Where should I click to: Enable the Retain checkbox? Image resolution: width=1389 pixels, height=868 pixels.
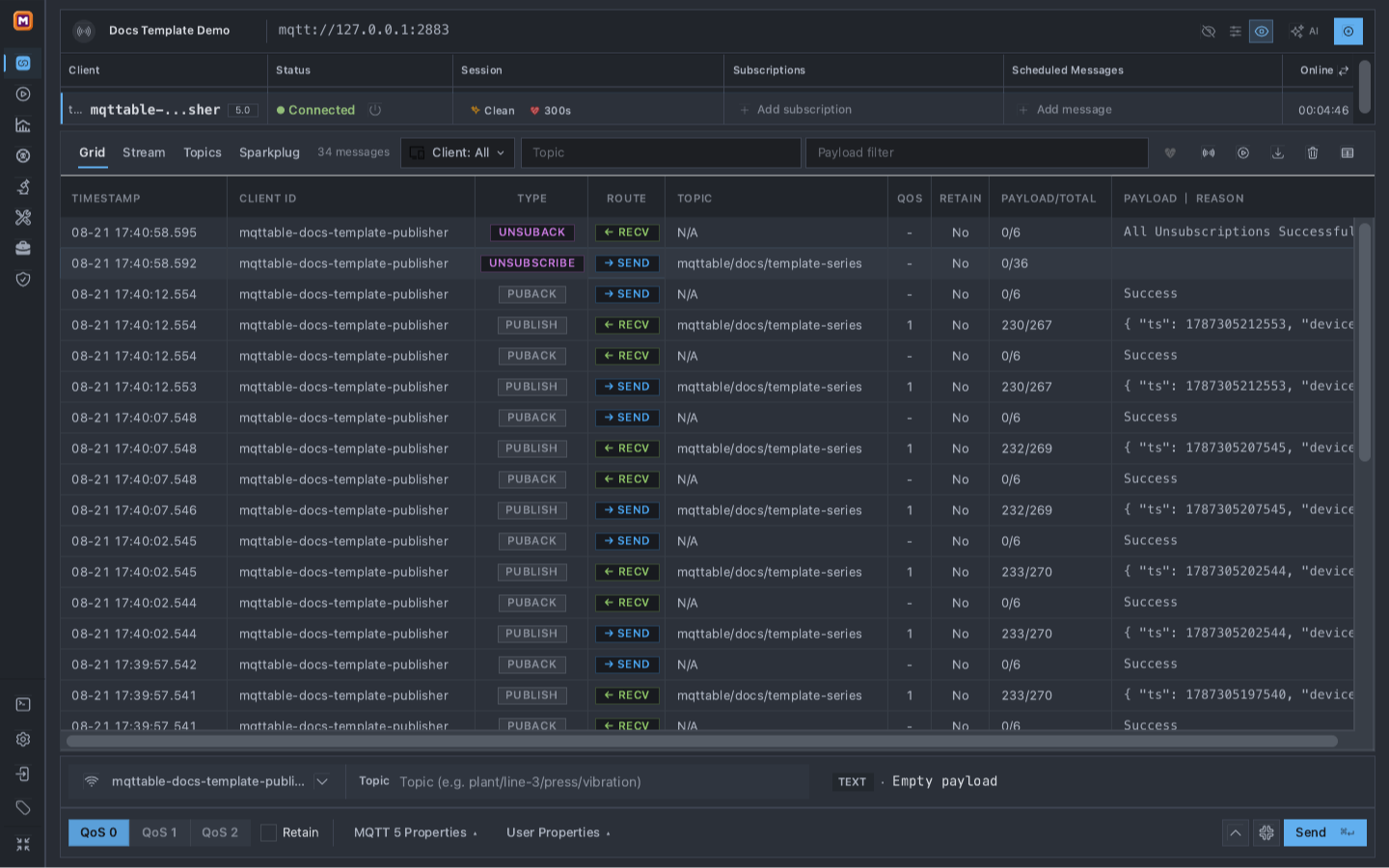(x=269, y=832)
